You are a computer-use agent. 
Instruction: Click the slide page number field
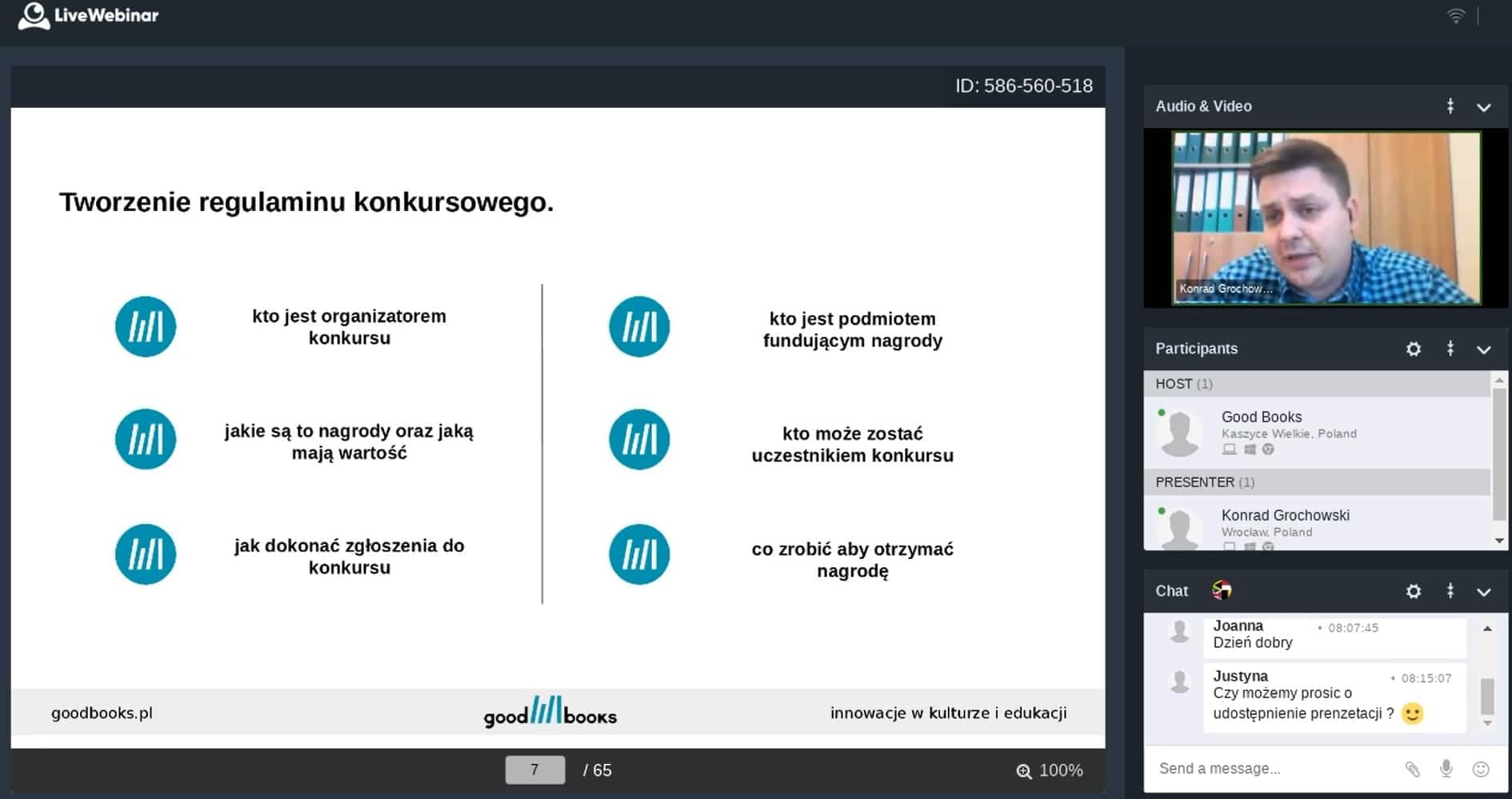click(534, 770)
